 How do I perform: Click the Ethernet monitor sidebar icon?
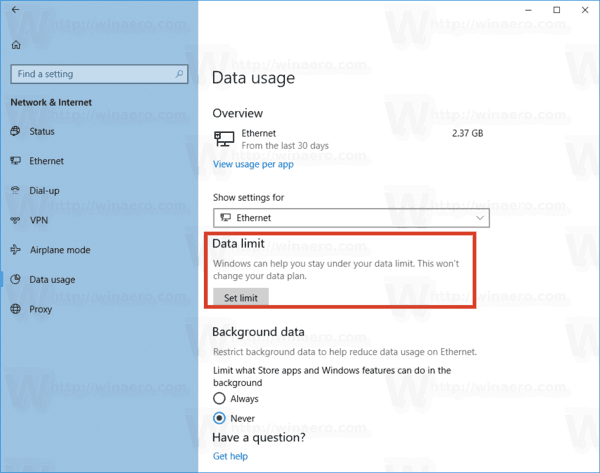[x=15, y=161]
